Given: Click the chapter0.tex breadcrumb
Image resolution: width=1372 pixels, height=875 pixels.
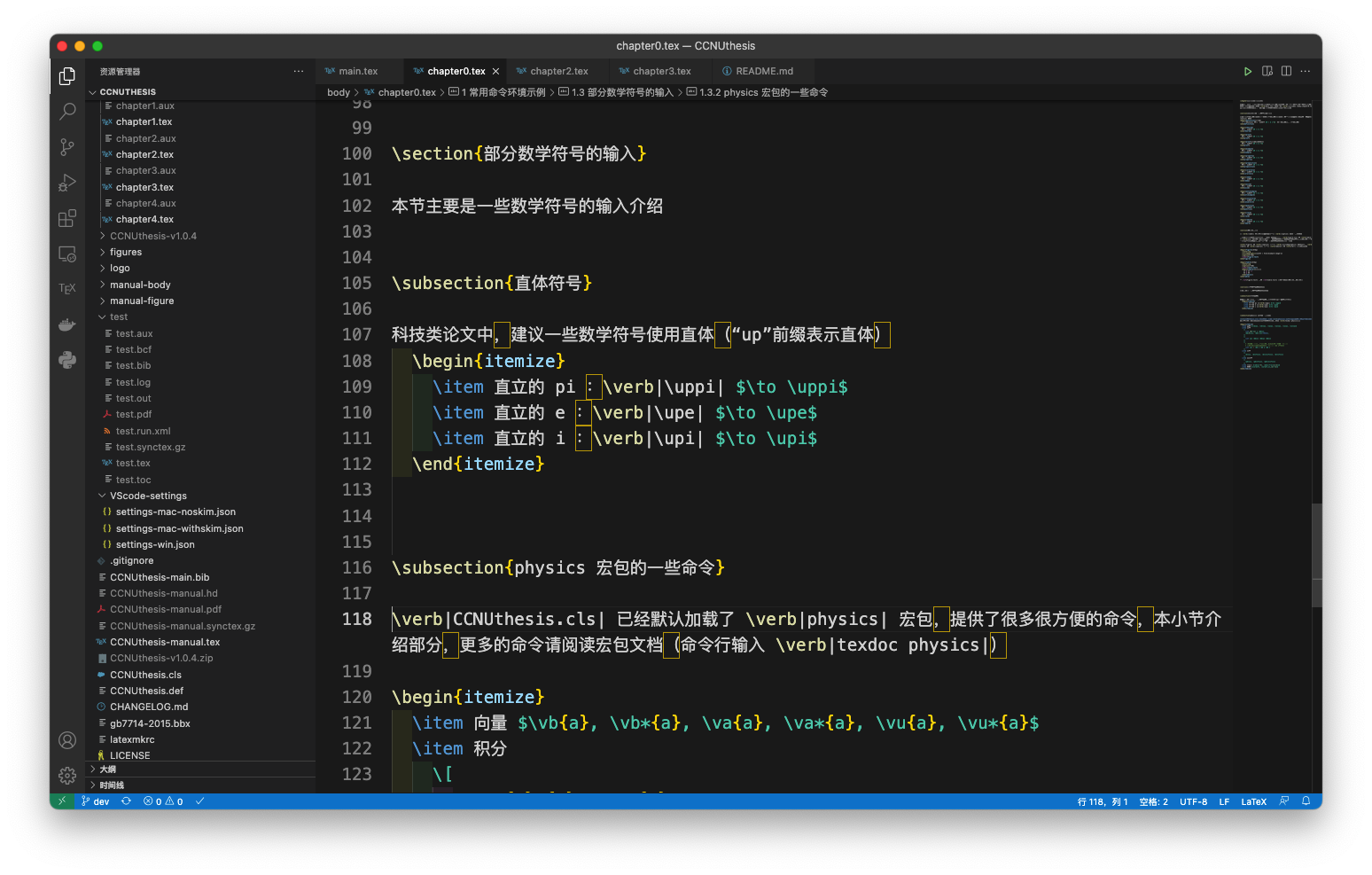Looking at the screenshot, I should tap(407, 92).
